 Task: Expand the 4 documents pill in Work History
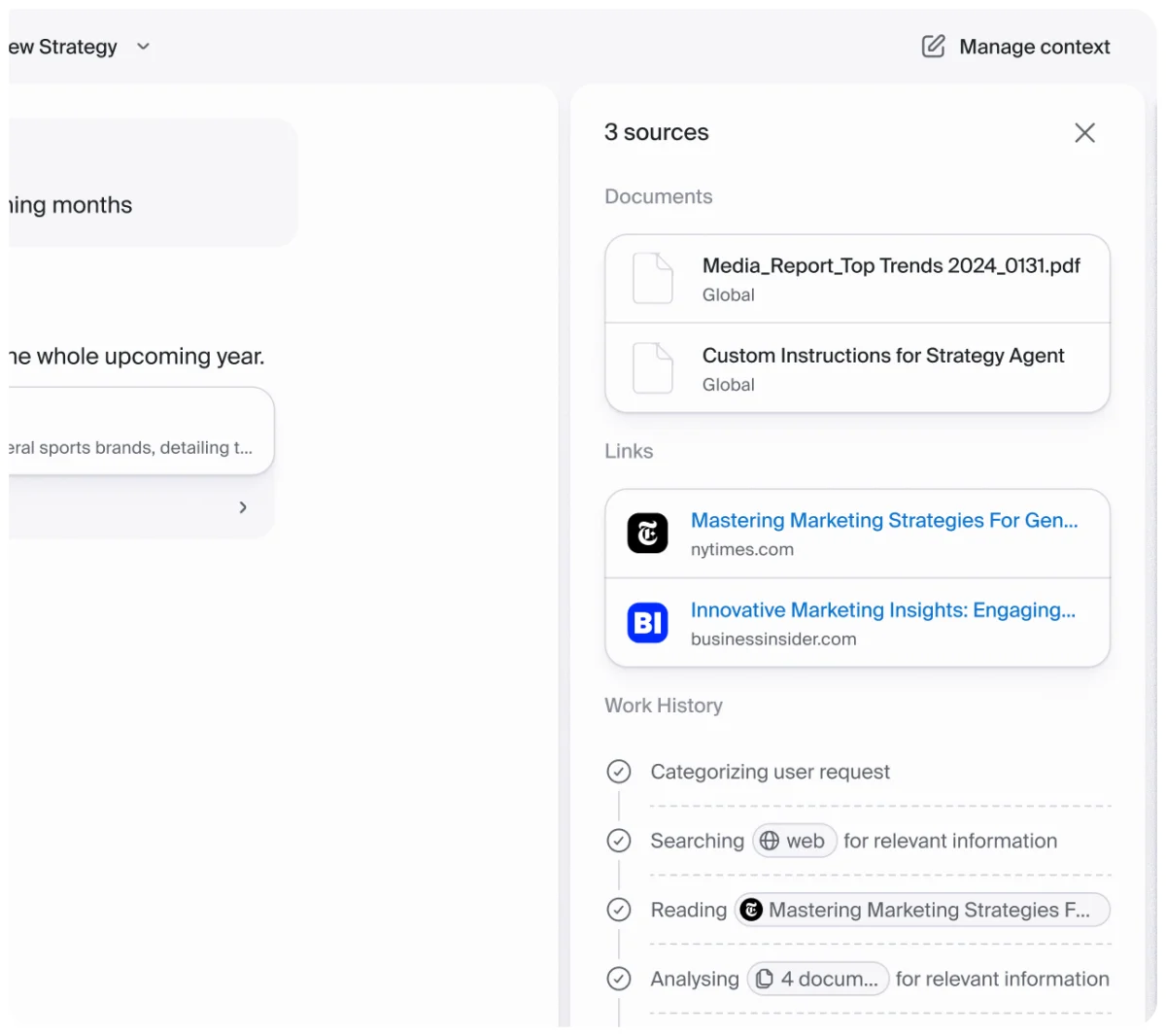817,979
